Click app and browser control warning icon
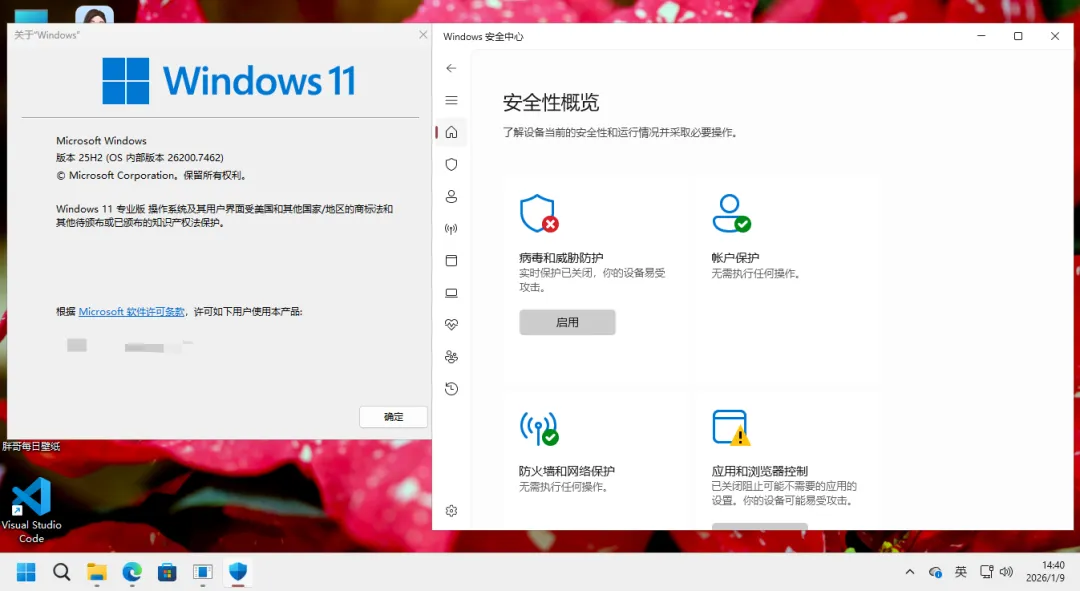This screenshot has height=591, width=1080. (731, 428)
